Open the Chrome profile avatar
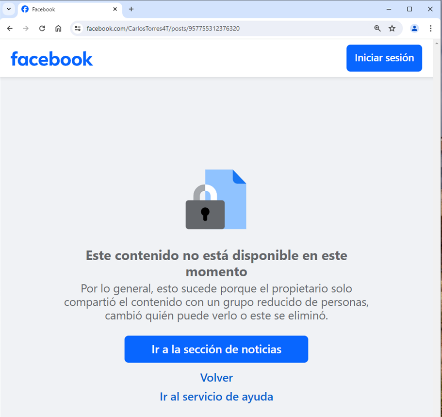This screenshot has width=442, height=417. click(x=414, y=28)
